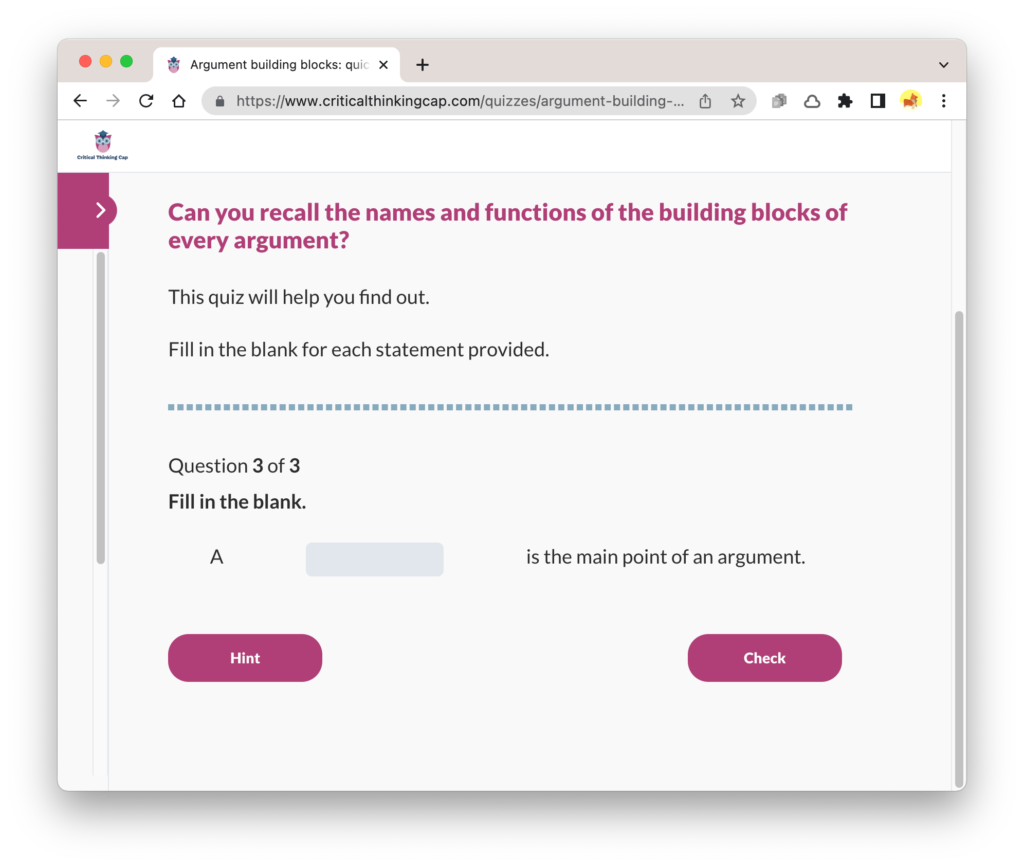Toggle the browser side panel icon
The image size is (1024, 867).
tap(878, 101)
